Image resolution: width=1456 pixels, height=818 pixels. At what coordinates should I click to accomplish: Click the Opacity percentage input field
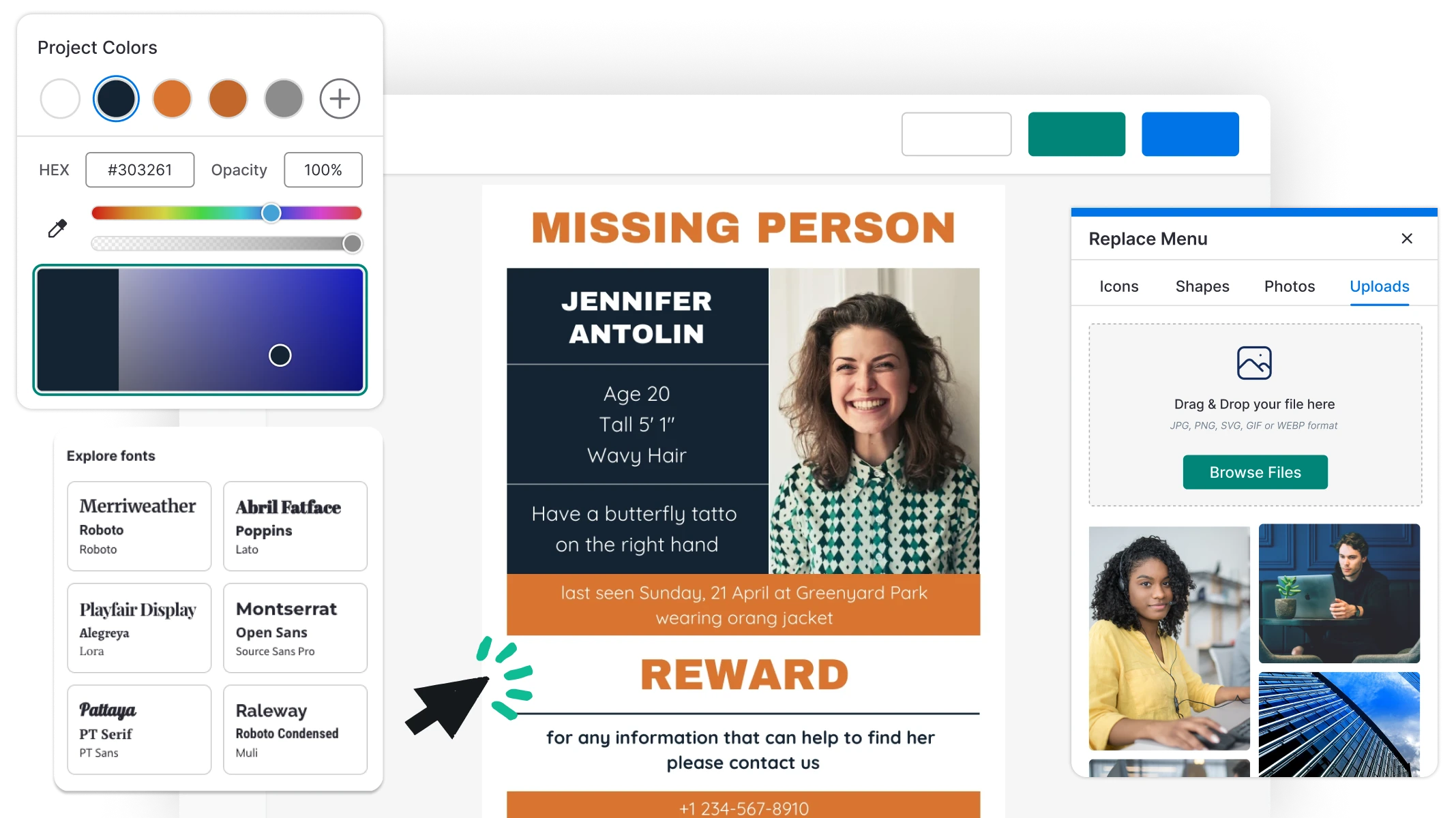[322, 169]
